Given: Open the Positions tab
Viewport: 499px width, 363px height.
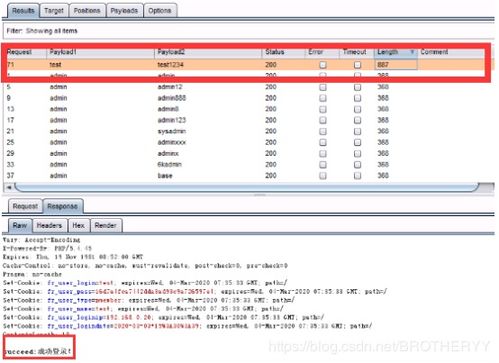Looking at the screenshot, I should (87, 10).
